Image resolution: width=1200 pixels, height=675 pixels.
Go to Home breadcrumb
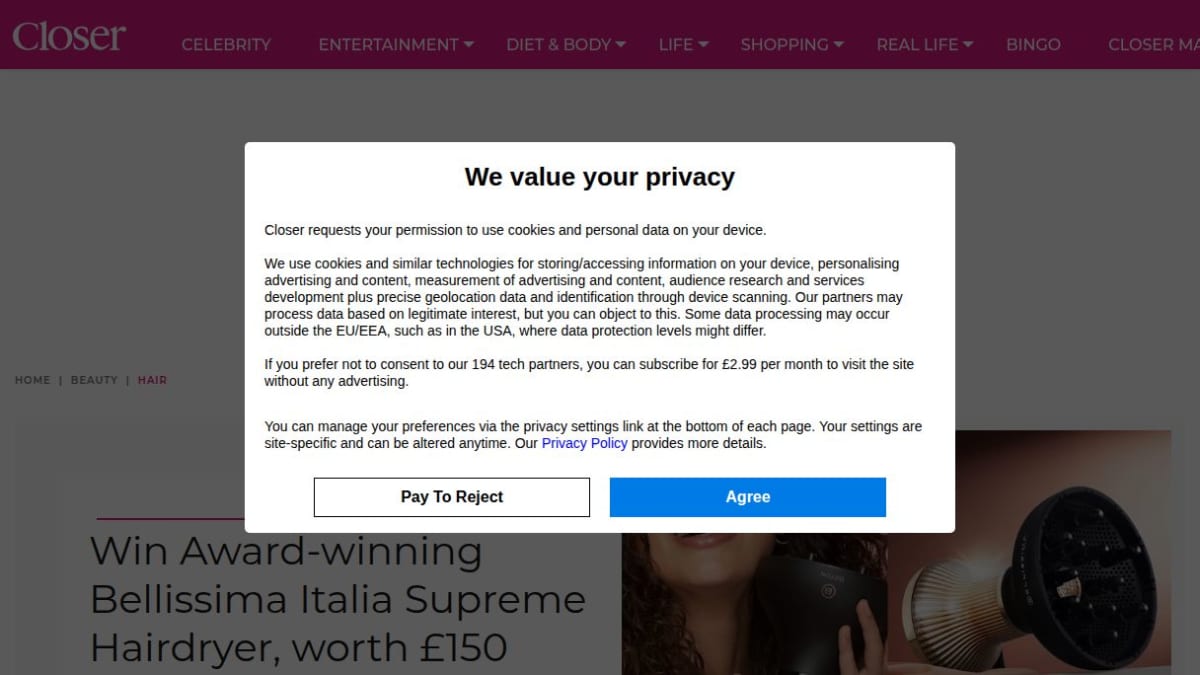coord(32,380)
